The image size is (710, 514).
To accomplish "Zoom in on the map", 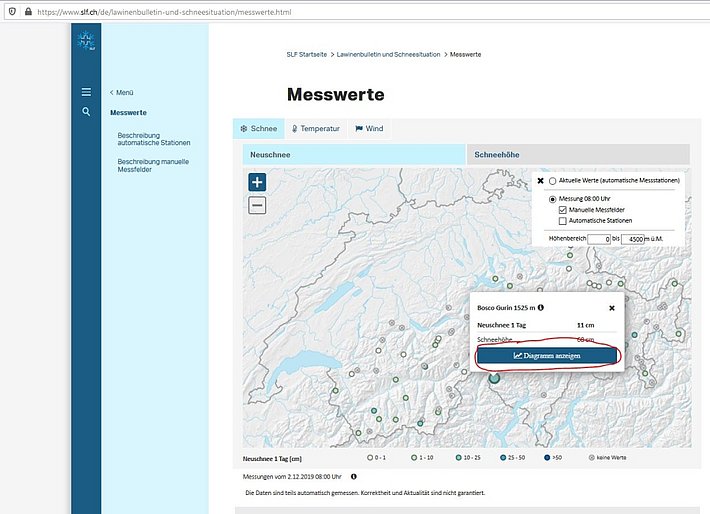I will coord(257,182).
